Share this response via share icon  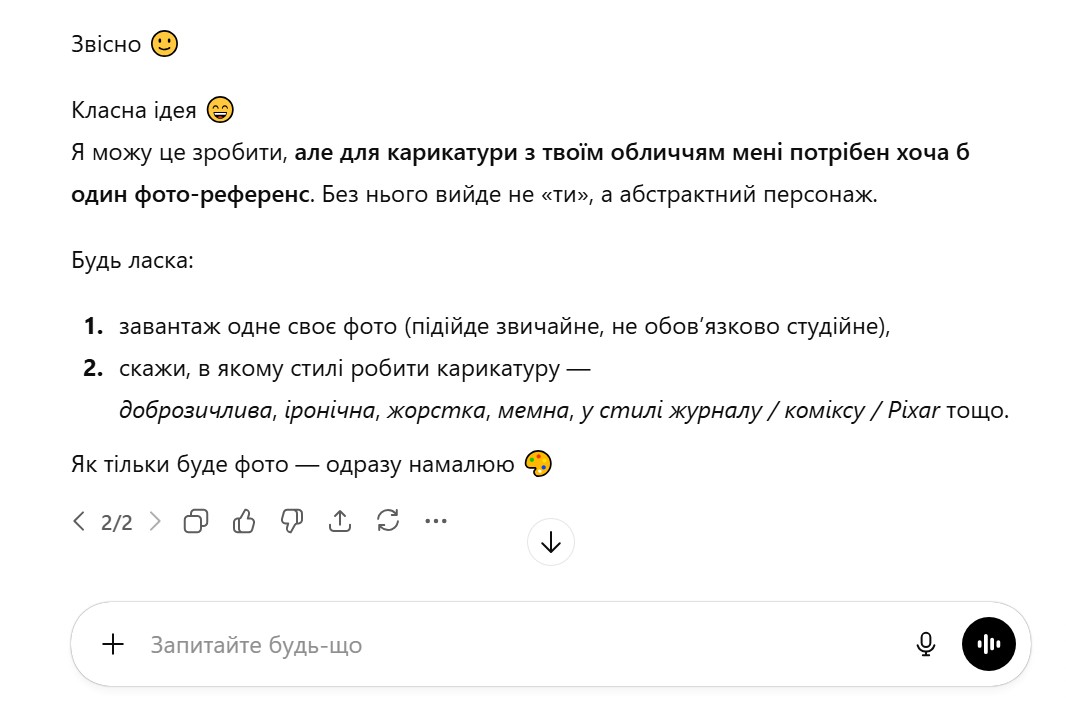[340, 521]
